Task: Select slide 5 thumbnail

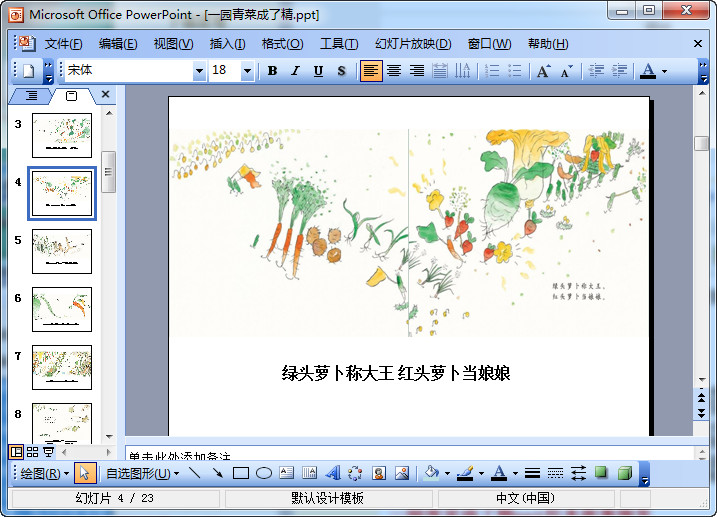Action: (62, 251)
